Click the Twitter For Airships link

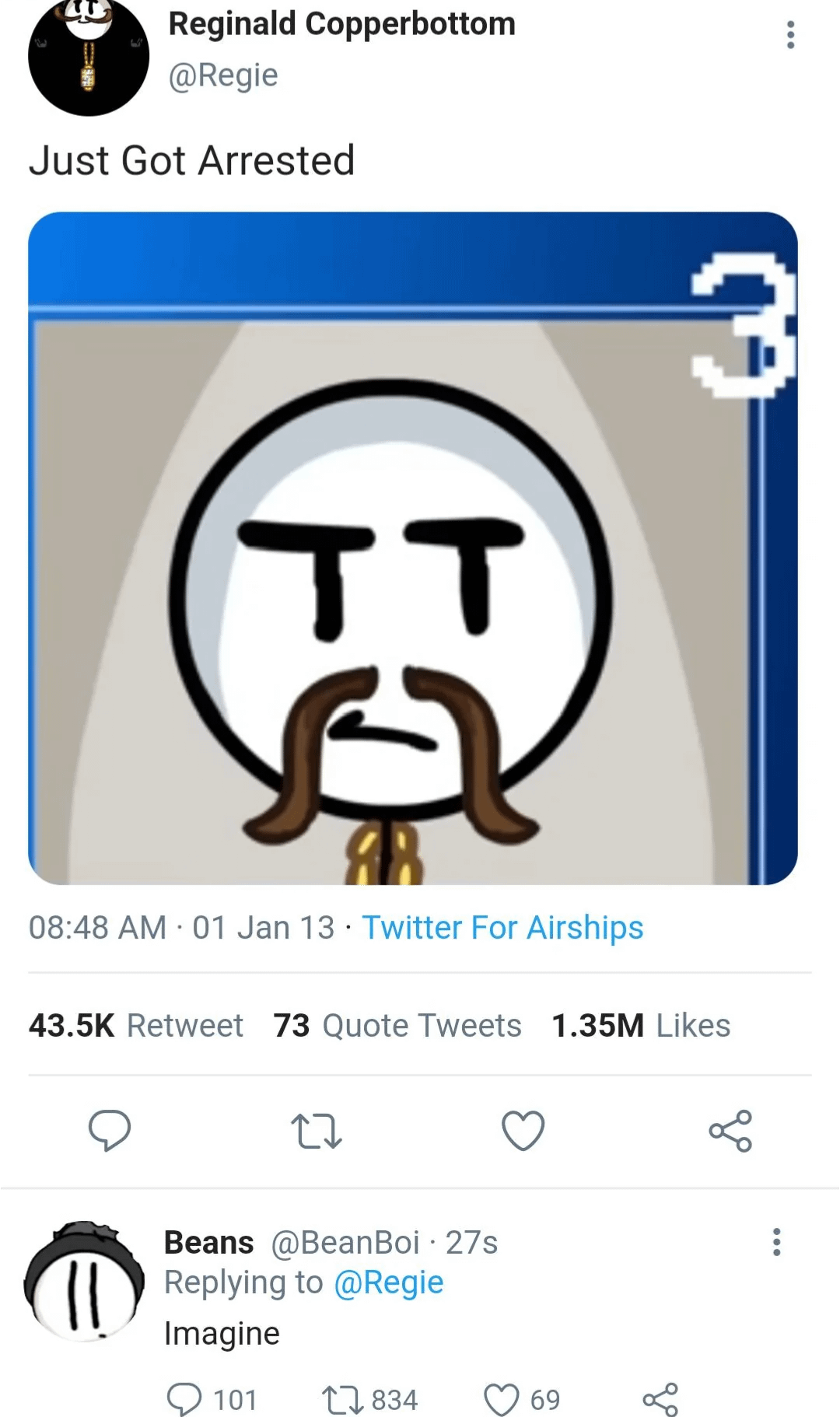pos(502,927)
